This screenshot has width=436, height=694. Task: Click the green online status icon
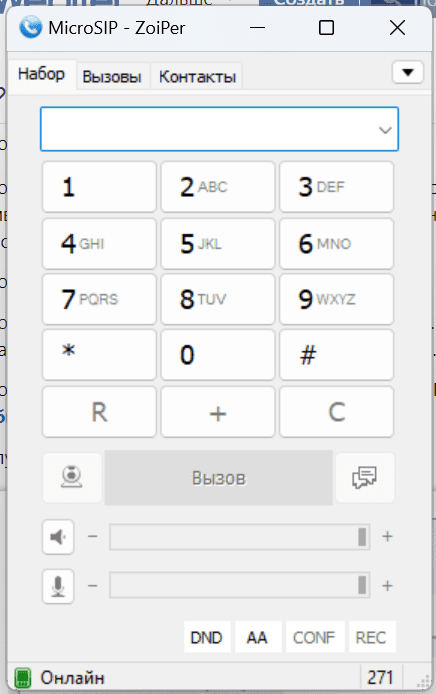[23, 677]
